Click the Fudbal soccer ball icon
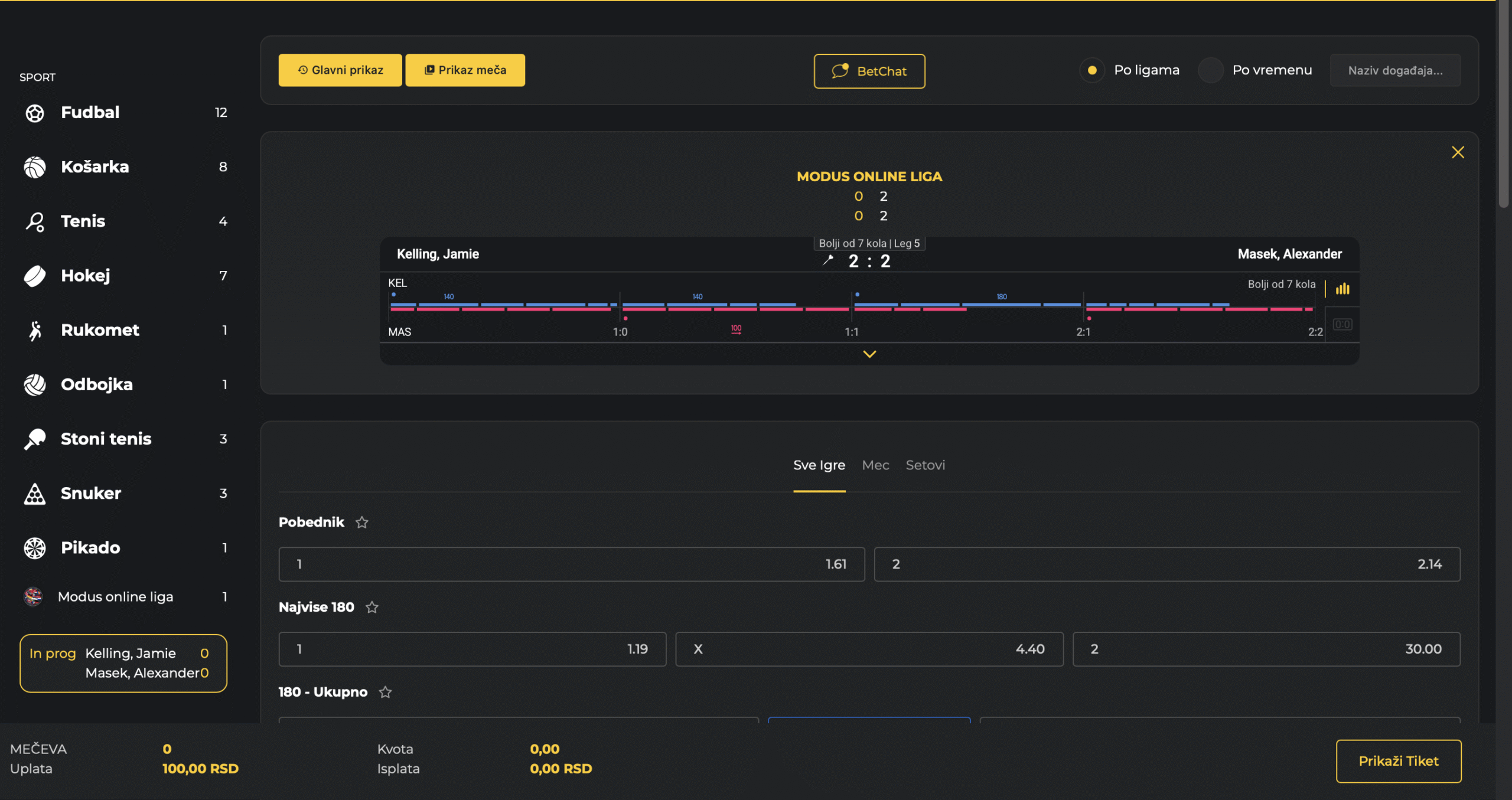The width and height of the screenshot is (1512, 800). tap(35, 113)
